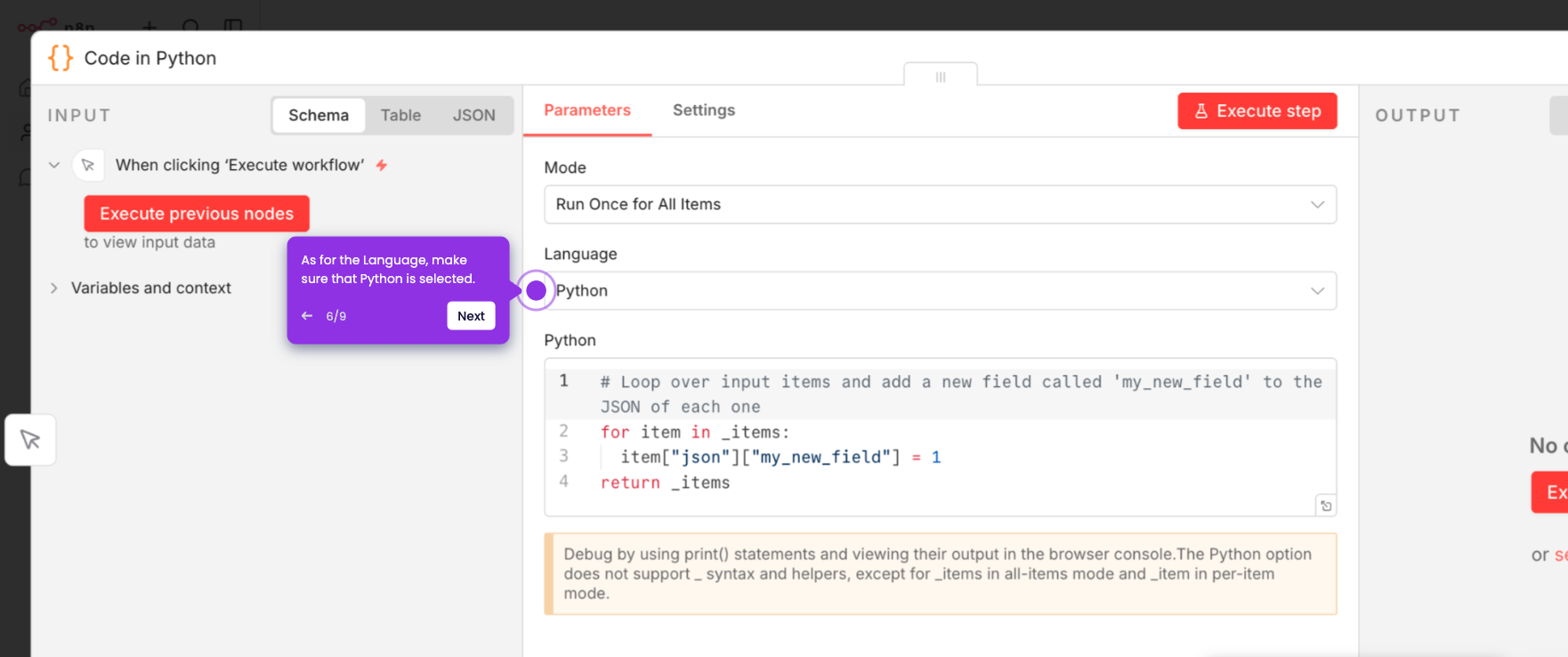Viewport: 1568px width, 657px height.
Task: Click the 'Code in Python' title
Action: (x=150, y=58)
